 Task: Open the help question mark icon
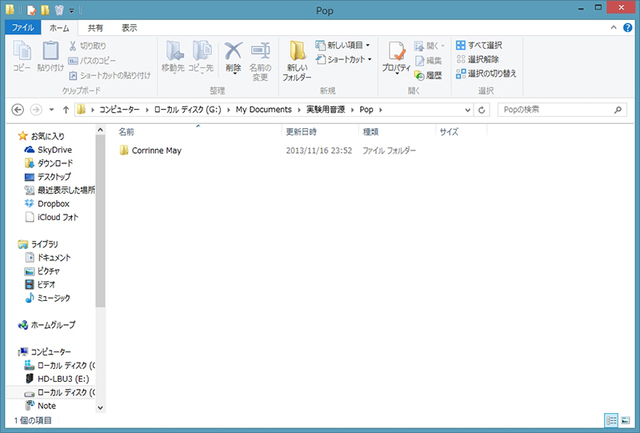(x=627, y=28)
